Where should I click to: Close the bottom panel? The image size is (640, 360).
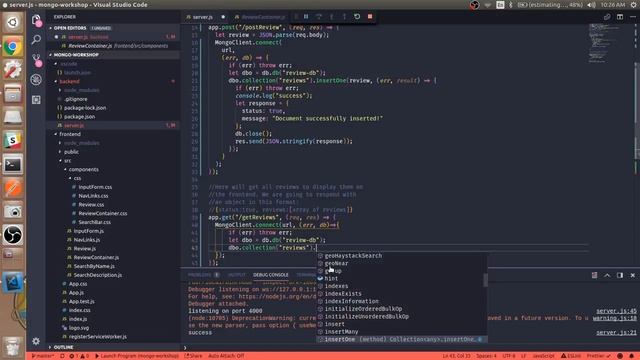tap(633, 275)
